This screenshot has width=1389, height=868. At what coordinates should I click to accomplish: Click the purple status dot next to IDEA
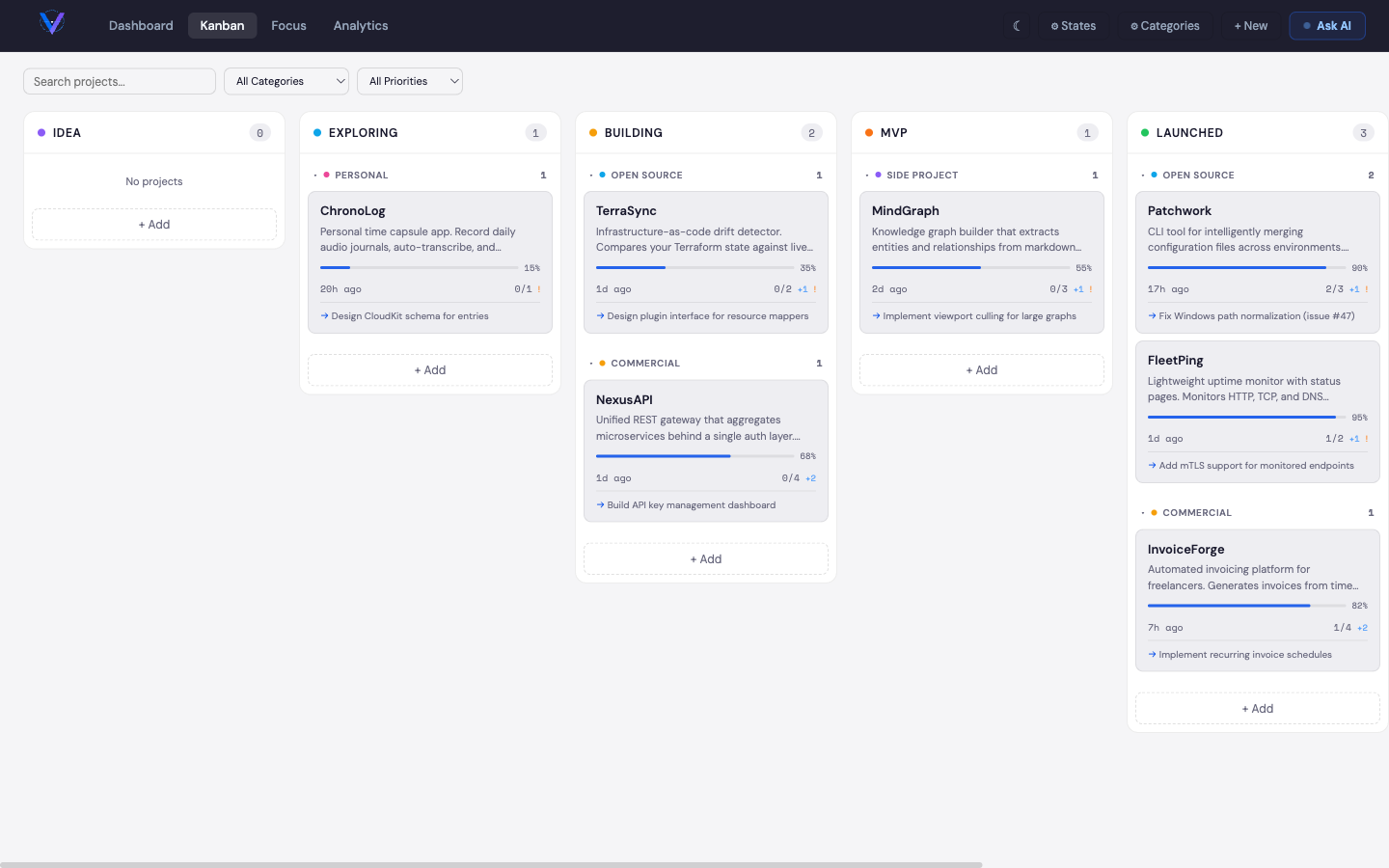(x=41, y=132)
